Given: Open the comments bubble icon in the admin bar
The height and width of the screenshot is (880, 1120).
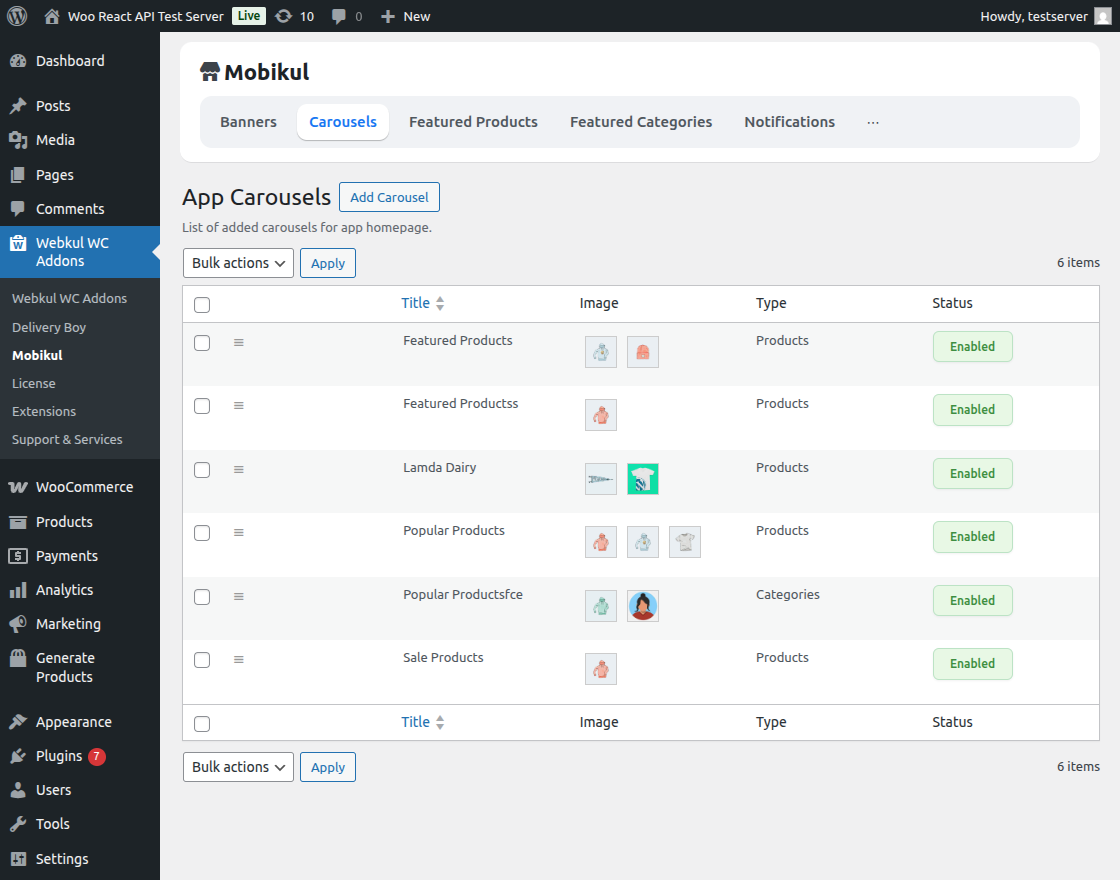Looking at the screenshot, I should coord(337,15).
